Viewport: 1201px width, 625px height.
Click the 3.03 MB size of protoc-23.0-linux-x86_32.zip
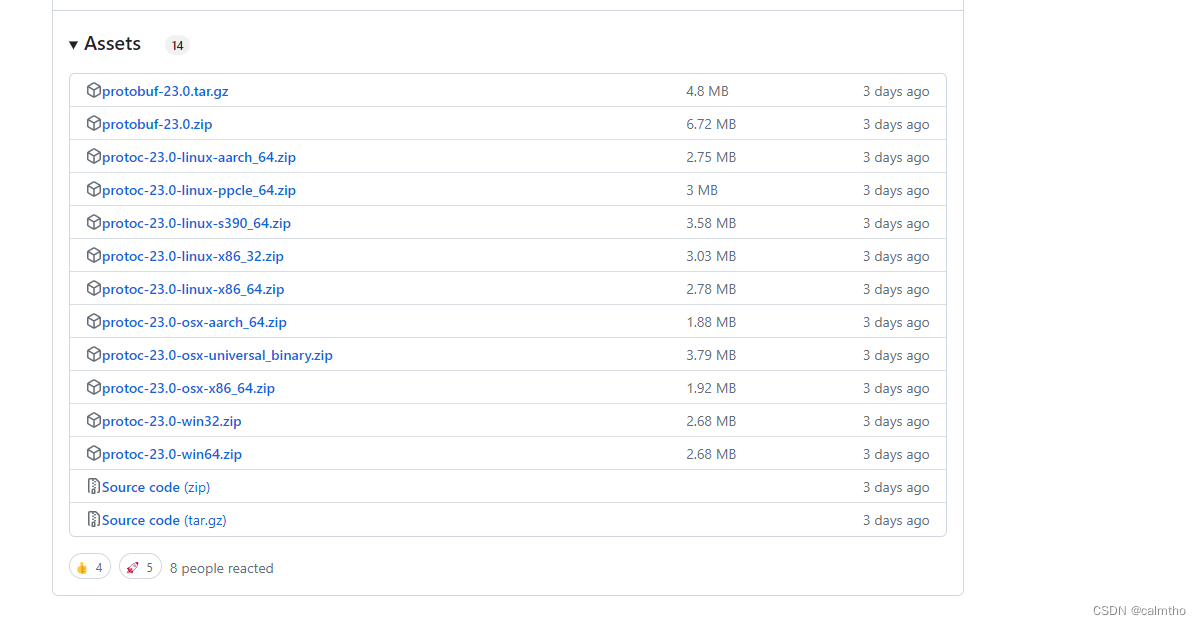tap(711, 256)
